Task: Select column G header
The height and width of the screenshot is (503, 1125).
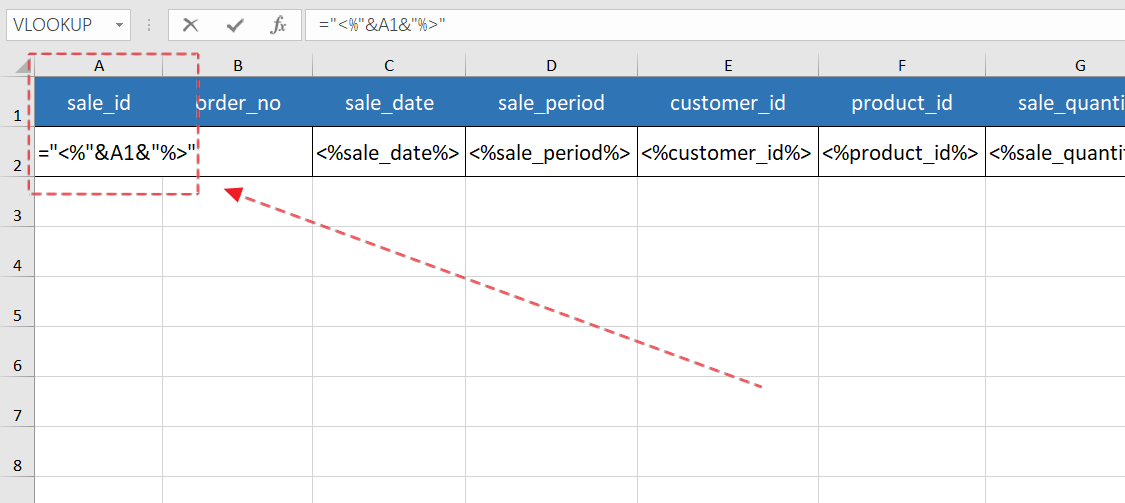Action: [x=1055, y=66]
